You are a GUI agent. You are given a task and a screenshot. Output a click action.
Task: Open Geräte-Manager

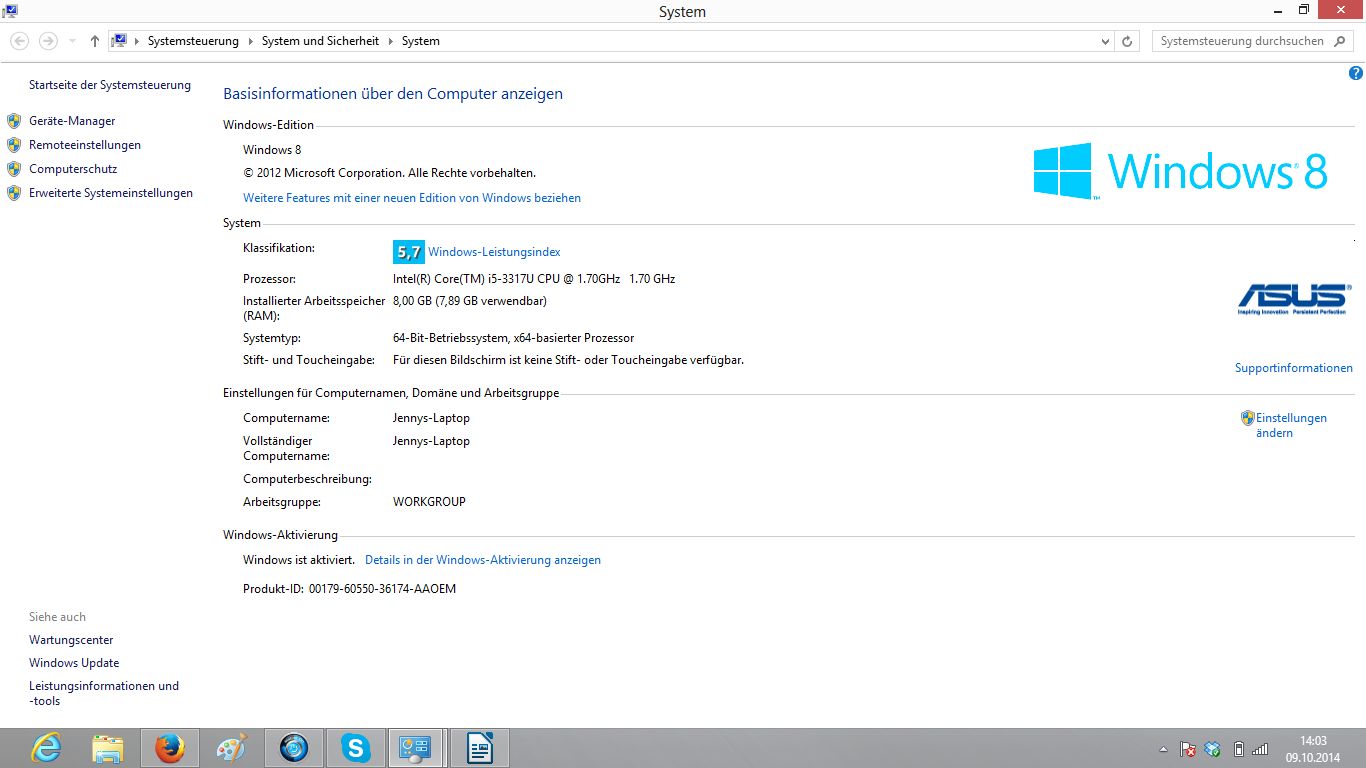pos(72,121)
